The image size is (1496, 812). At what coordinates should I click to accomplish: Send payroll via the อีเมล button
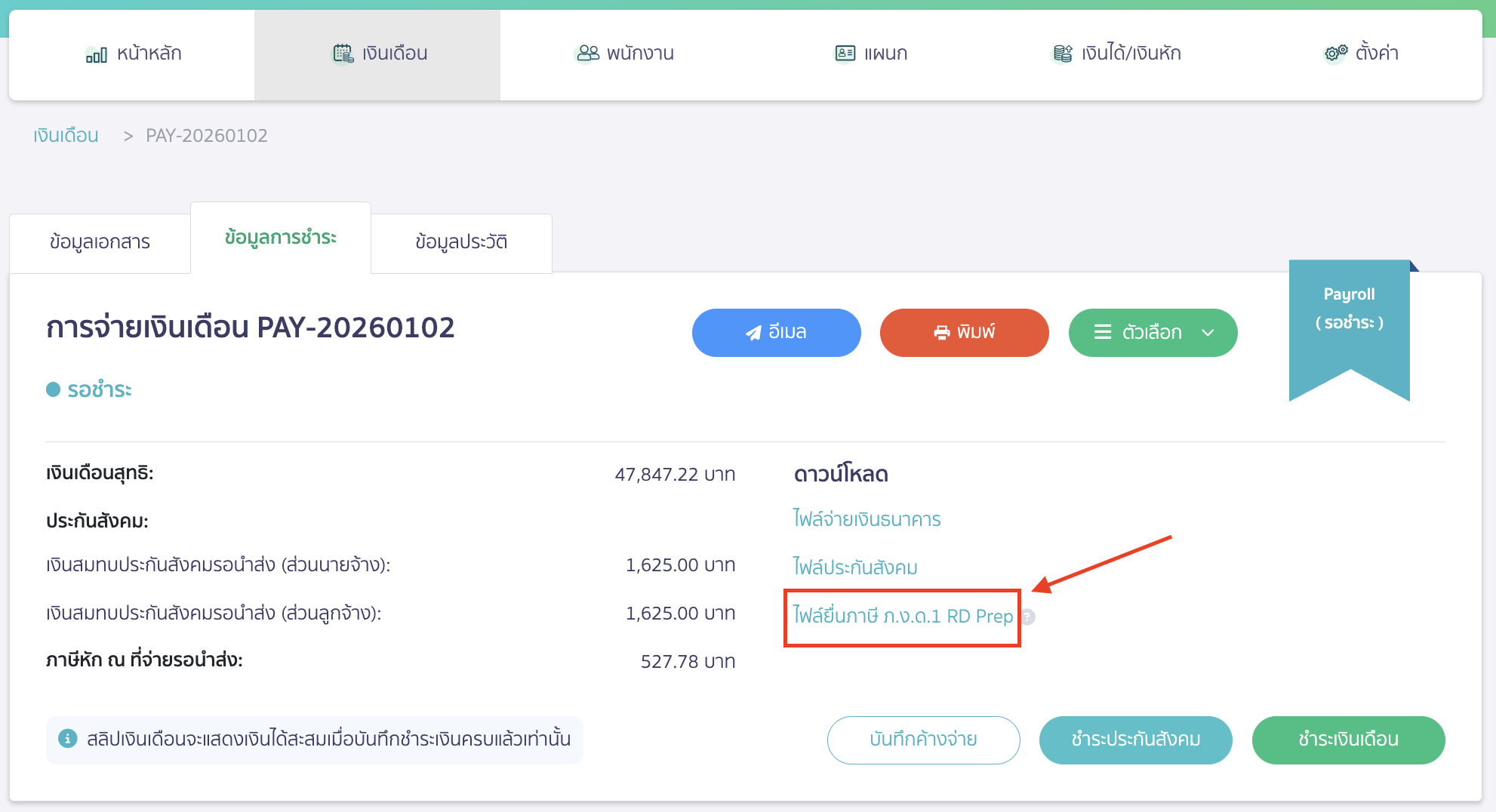point(776,333)
